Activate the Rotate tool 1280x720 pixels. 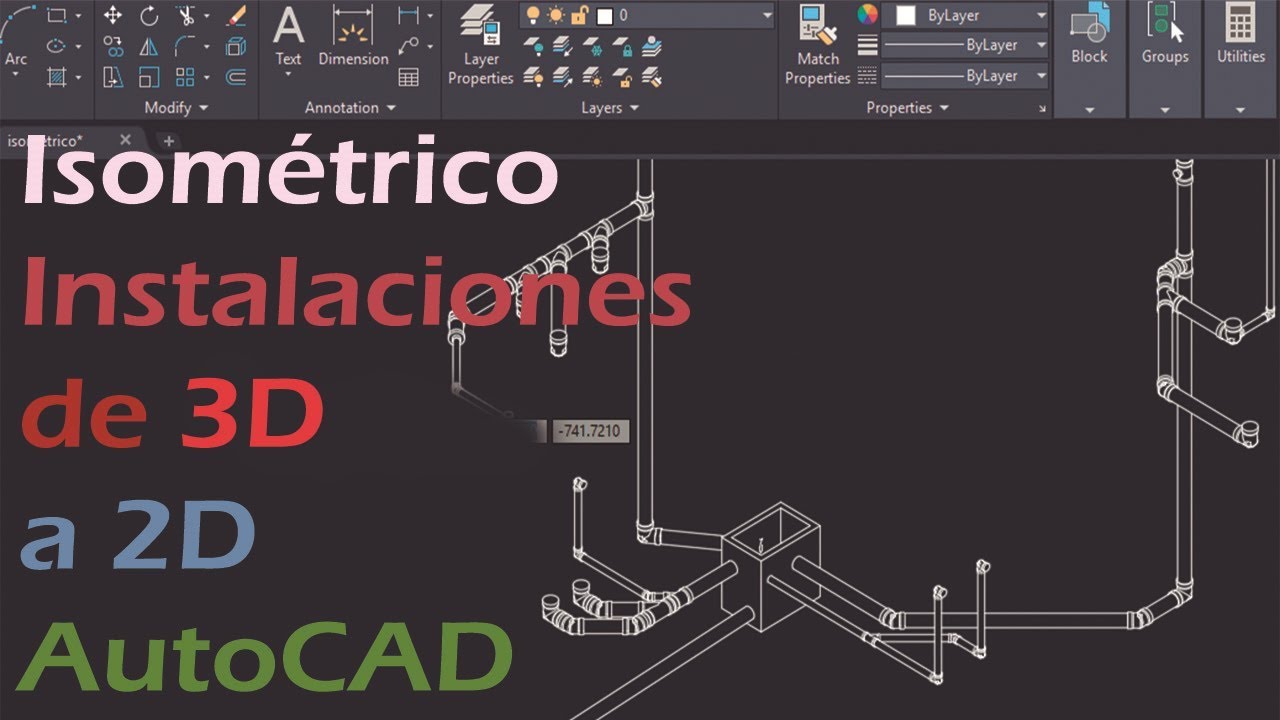coord(149,15)
